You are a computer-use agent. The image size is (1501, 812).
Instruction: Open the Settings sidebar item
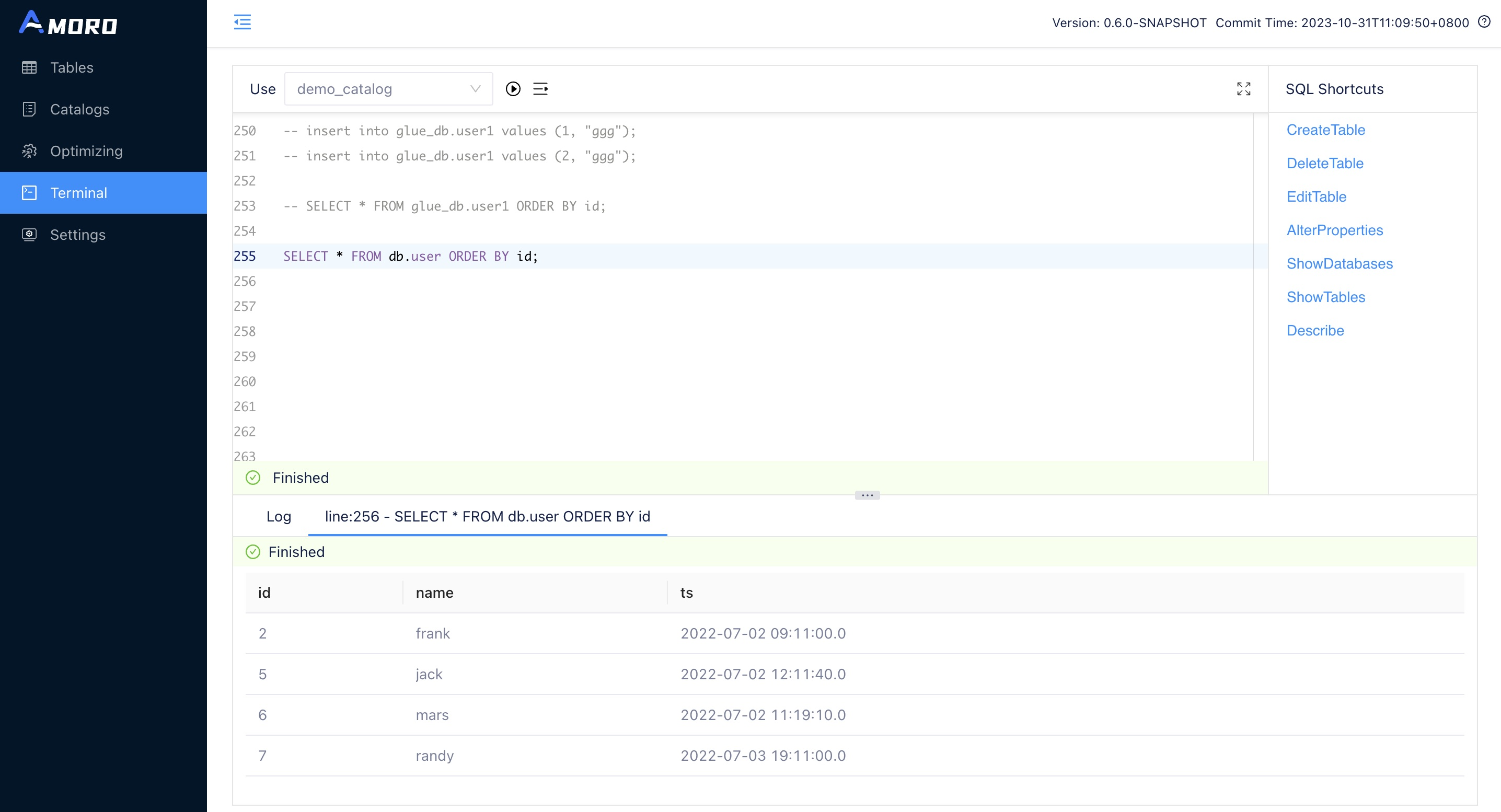point(77,235)
